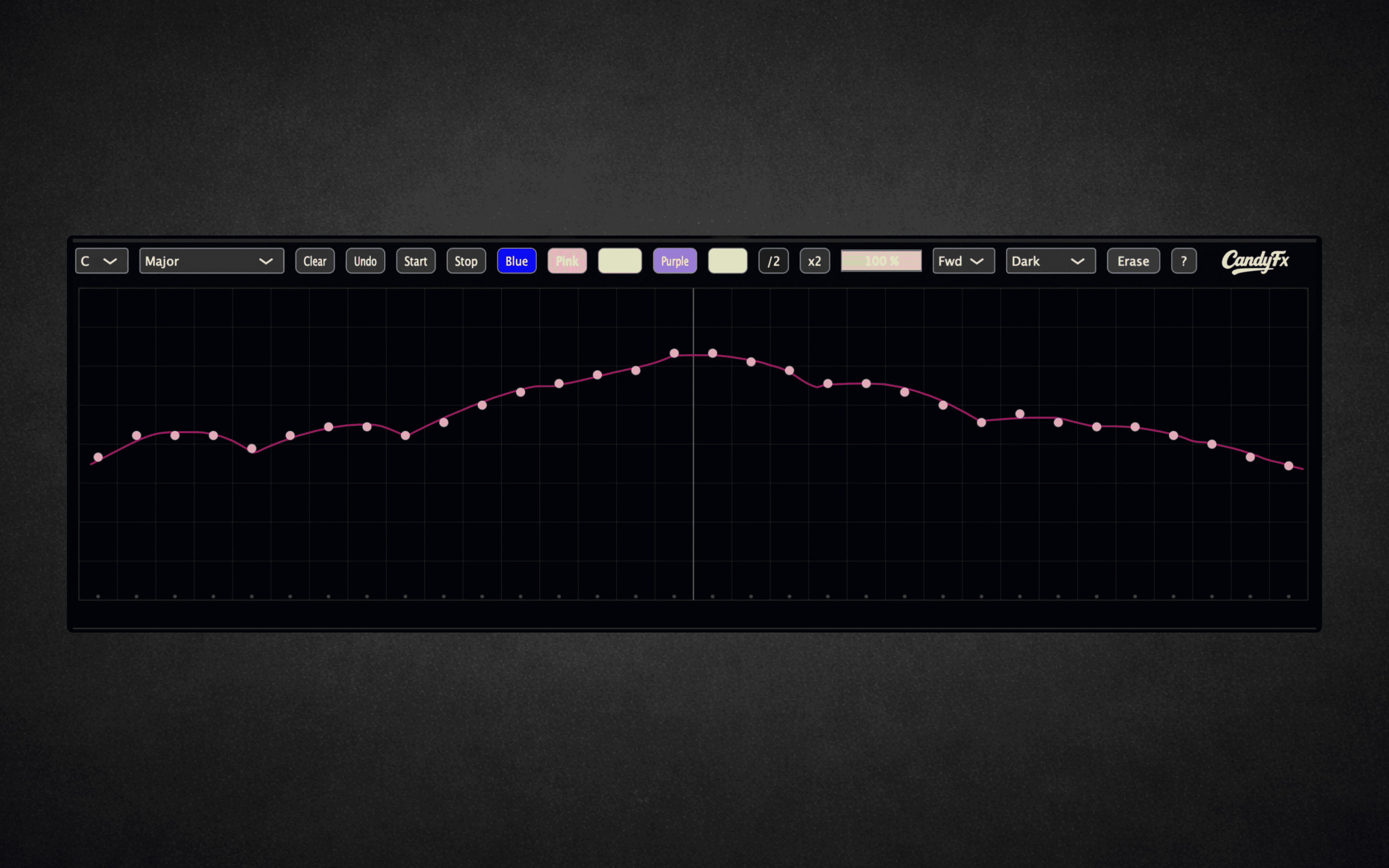Click the Erase button
Screen dimensions: 1389x868
coord(1133,261)
